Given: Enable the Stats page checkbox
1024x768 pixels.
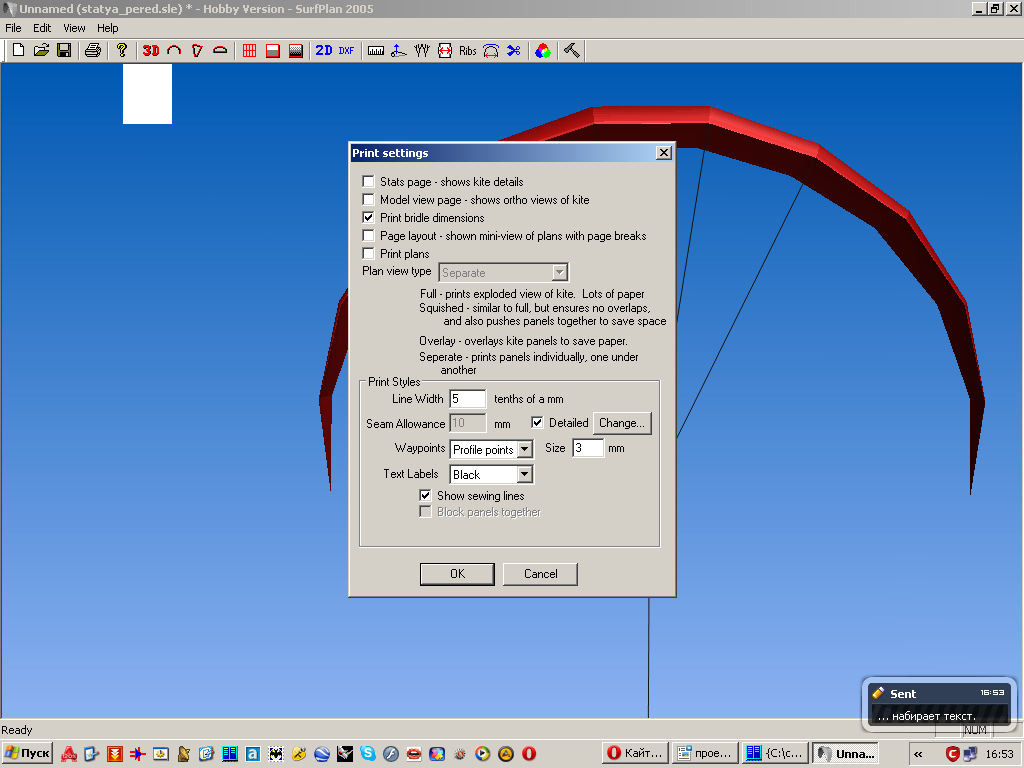Looking at the screenshot, I should (x=369, y=182).
